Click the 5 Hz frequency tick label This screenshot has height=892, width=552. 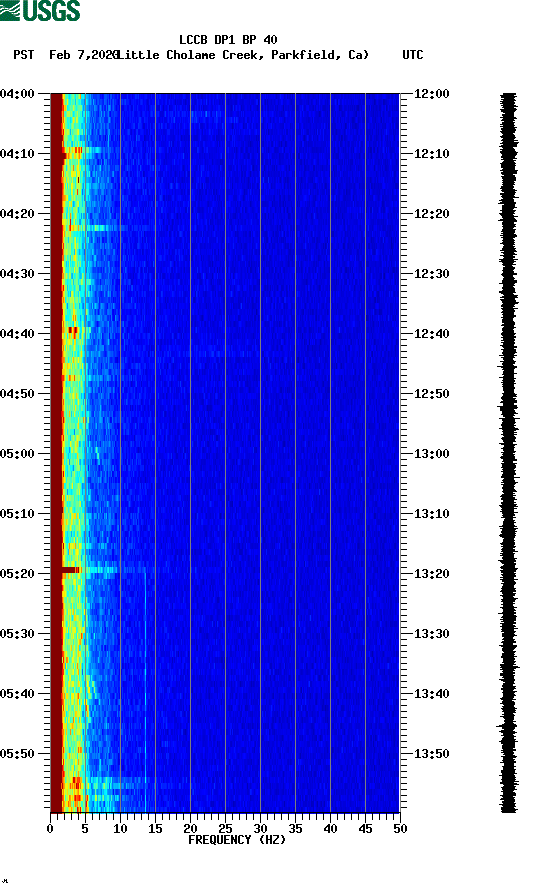click(x=85, y=829)
